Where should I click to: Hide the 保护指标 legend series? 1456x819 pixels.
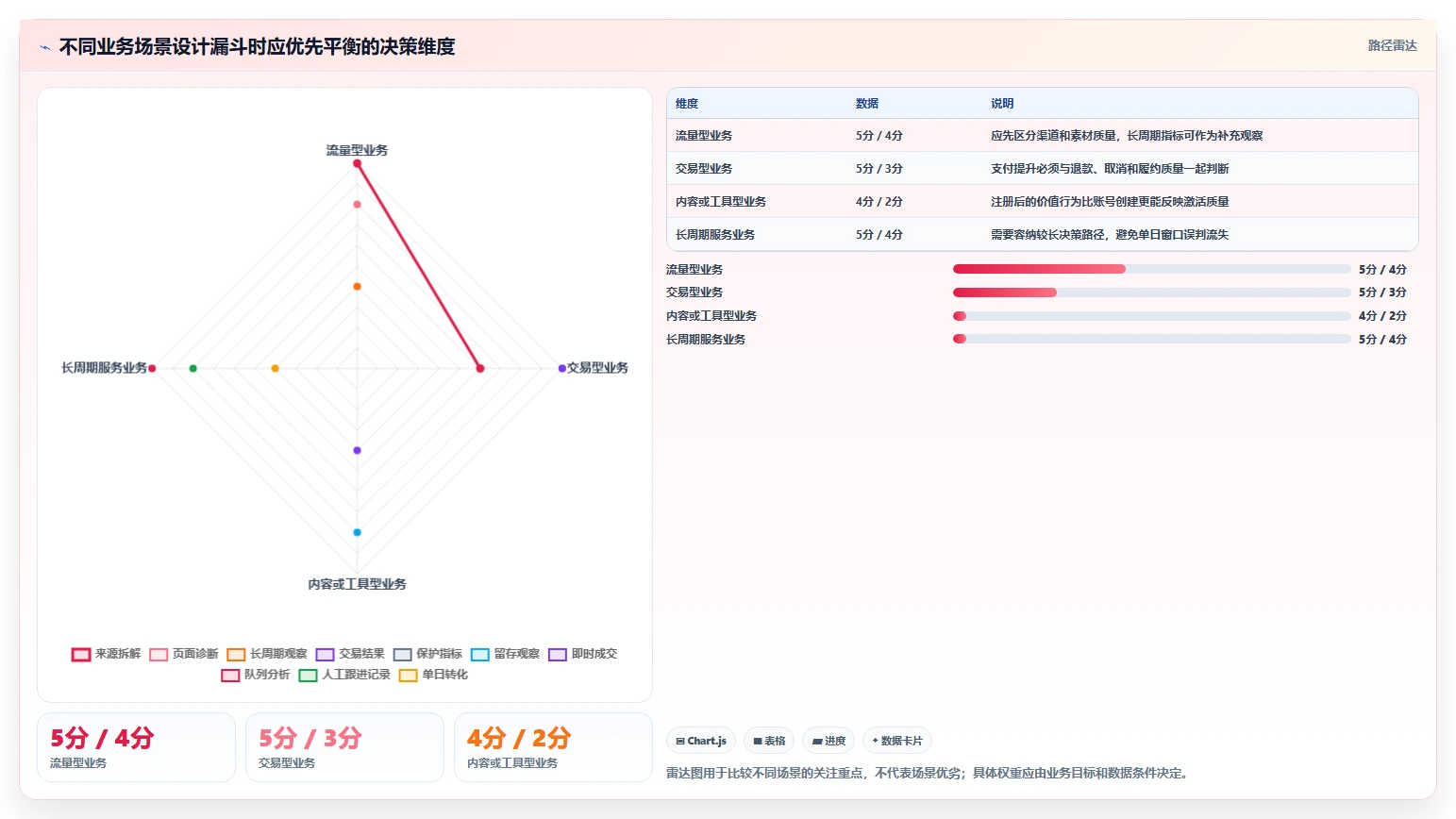[x=427, y=654]
